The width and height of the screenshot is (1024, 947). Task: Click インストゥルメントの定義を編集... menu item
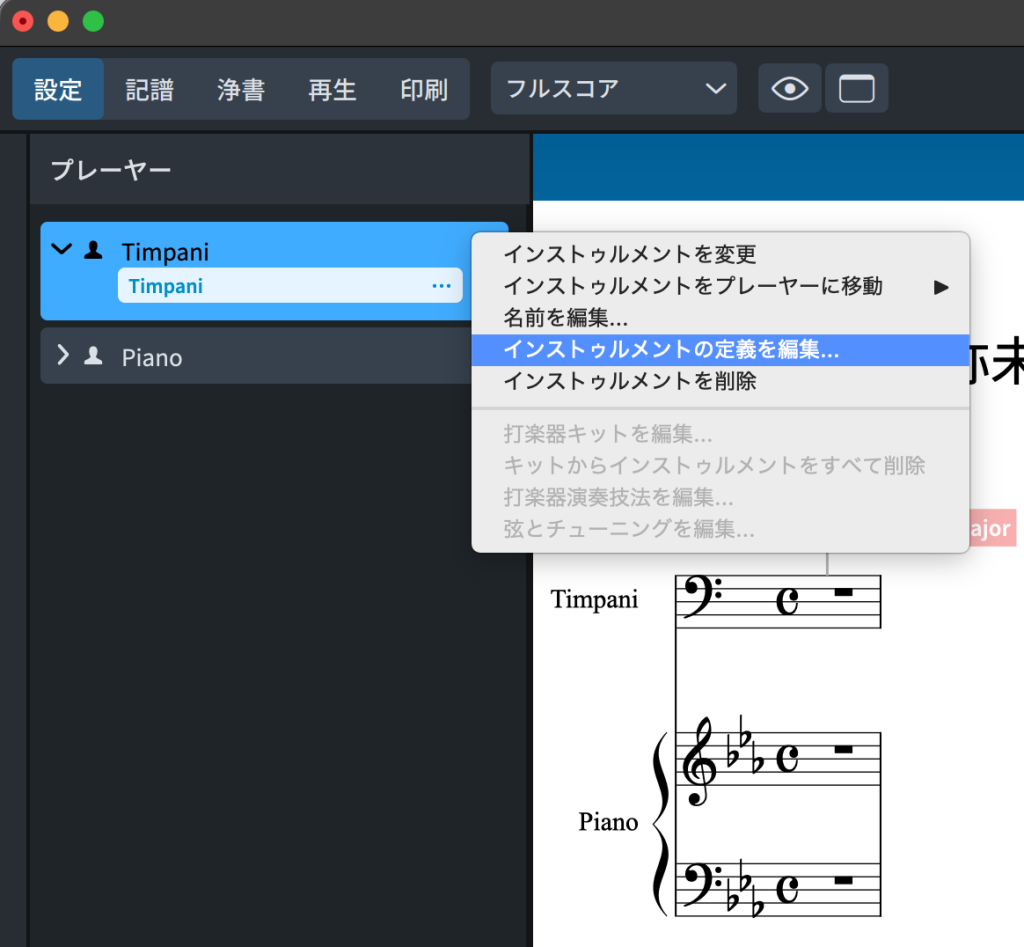point(671,350)
